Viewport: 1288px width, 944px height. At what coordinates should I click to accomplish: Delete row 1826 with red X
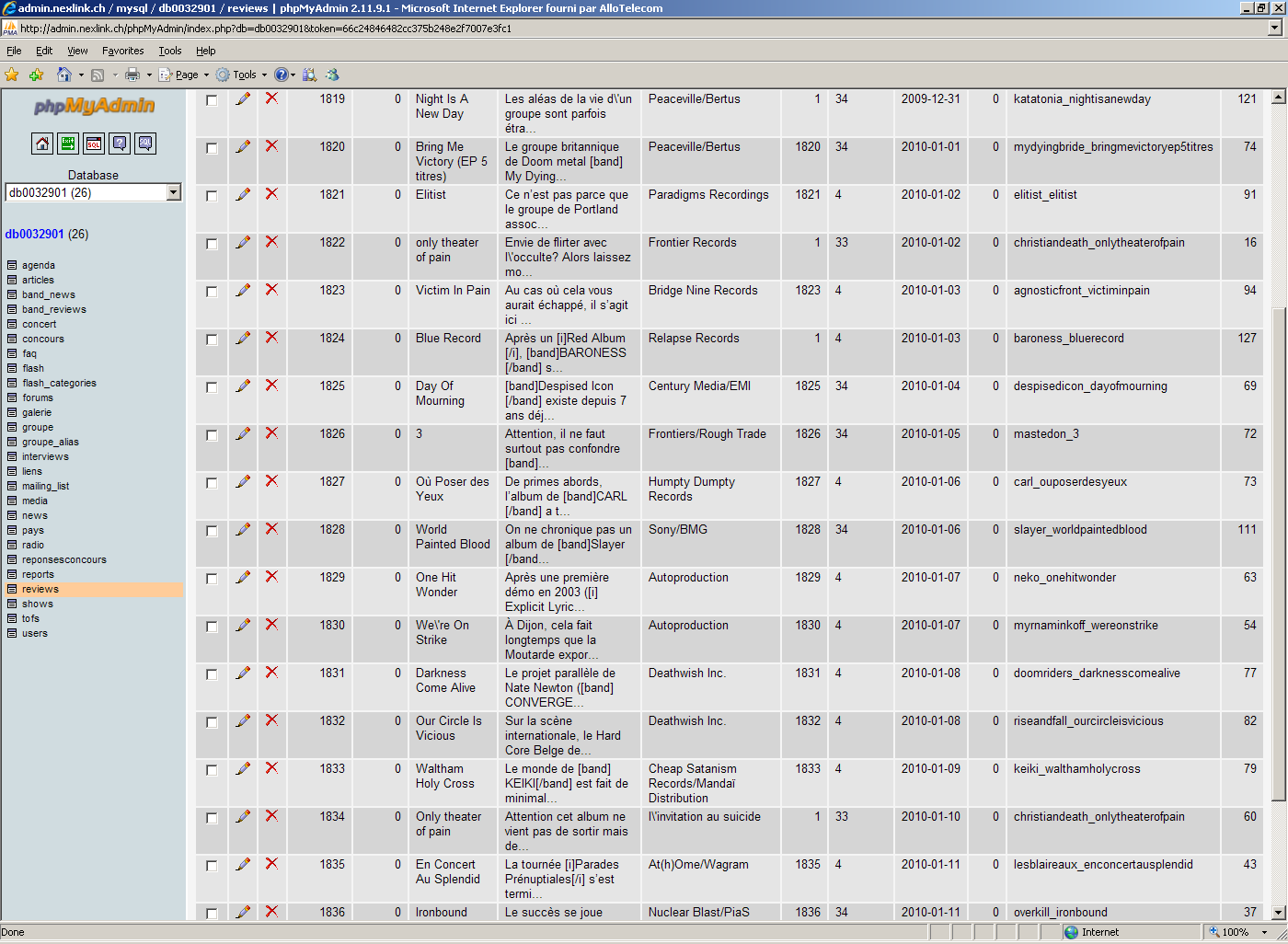(271, 433)
